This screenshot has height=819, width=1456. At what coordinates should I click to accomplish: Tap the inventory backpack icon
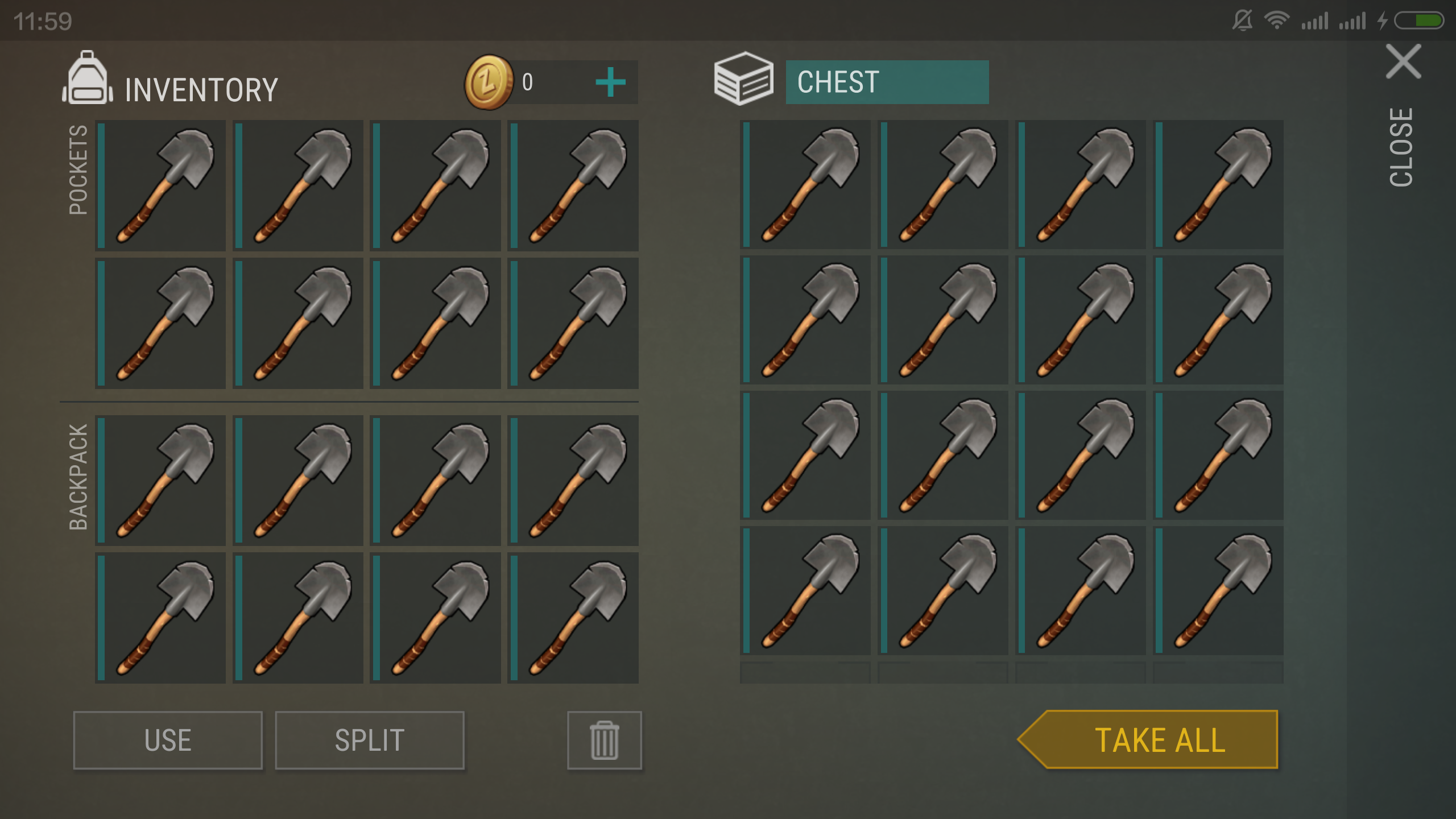87,78
